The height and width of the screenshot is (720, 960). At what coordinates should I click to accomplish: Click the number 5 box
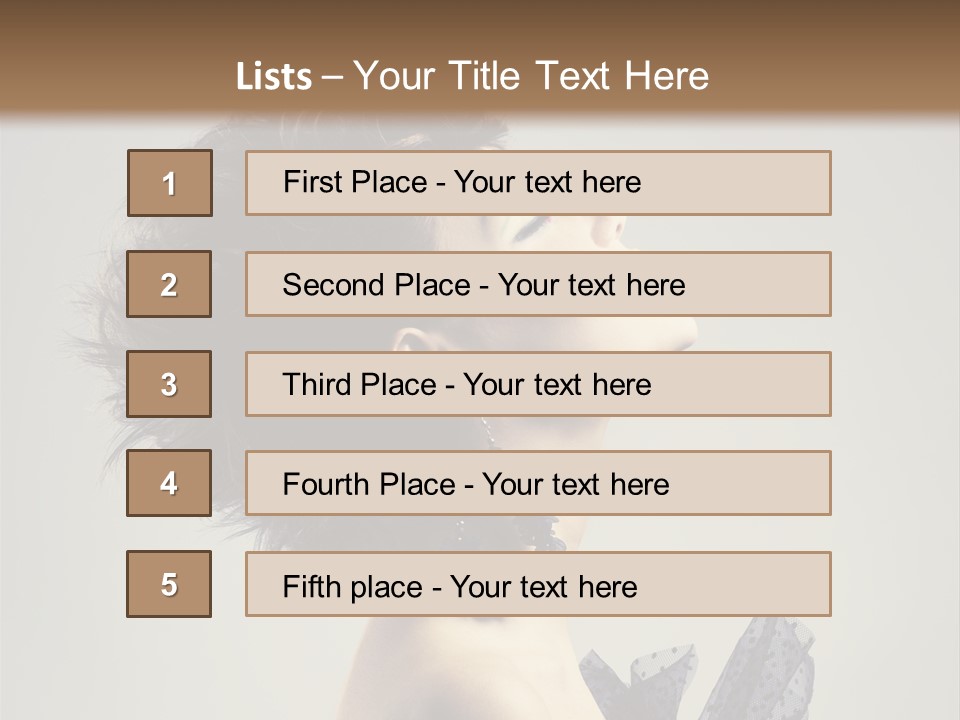[x=169, y=584]
